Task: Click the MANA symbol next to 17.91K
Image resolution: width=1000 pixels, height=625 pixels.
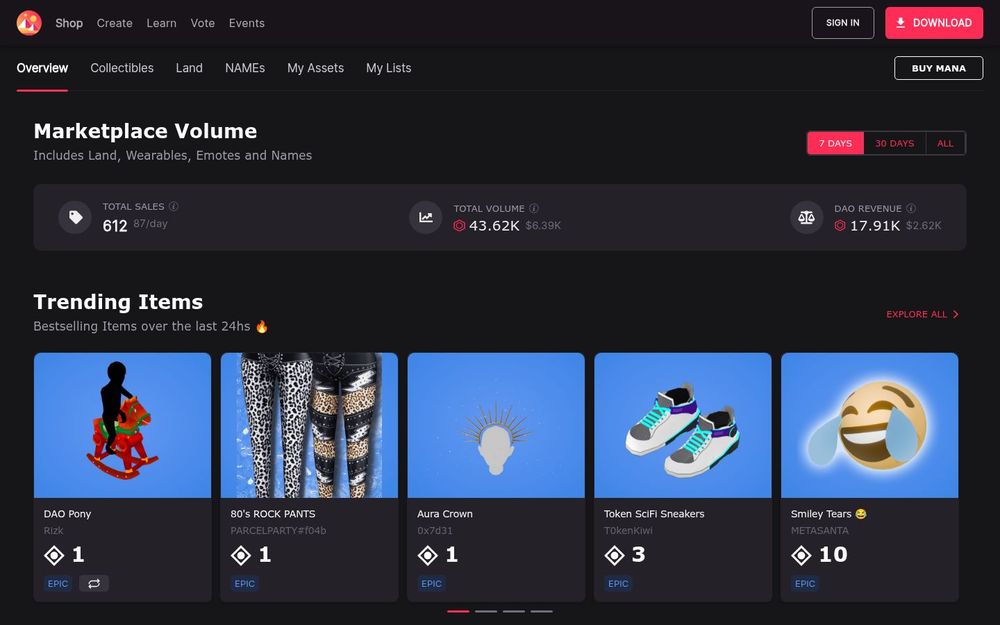Action: click(840, 226)
